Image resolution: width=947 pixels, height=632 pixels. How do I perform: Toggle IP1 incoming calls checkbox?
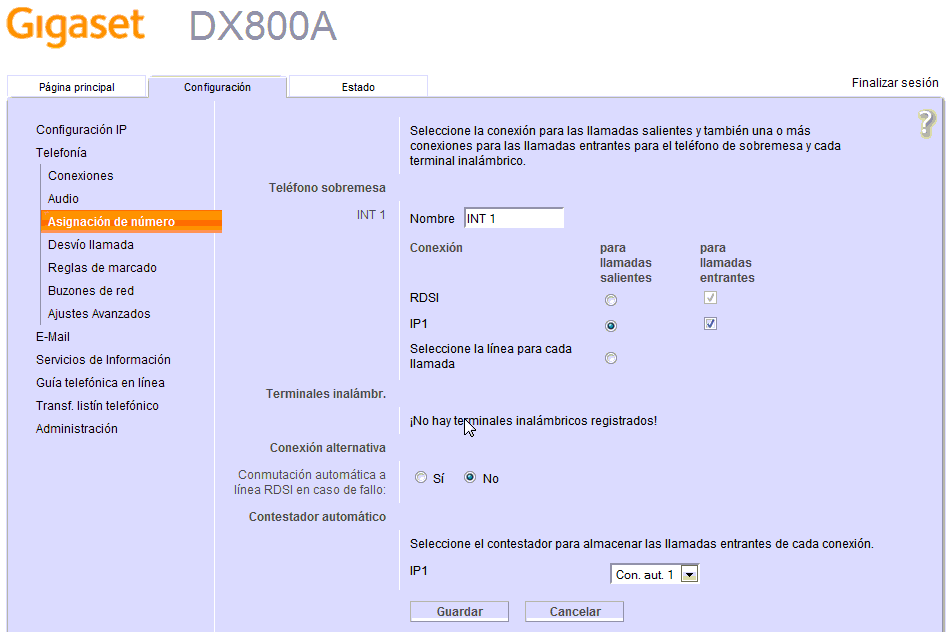click(710, 324)
